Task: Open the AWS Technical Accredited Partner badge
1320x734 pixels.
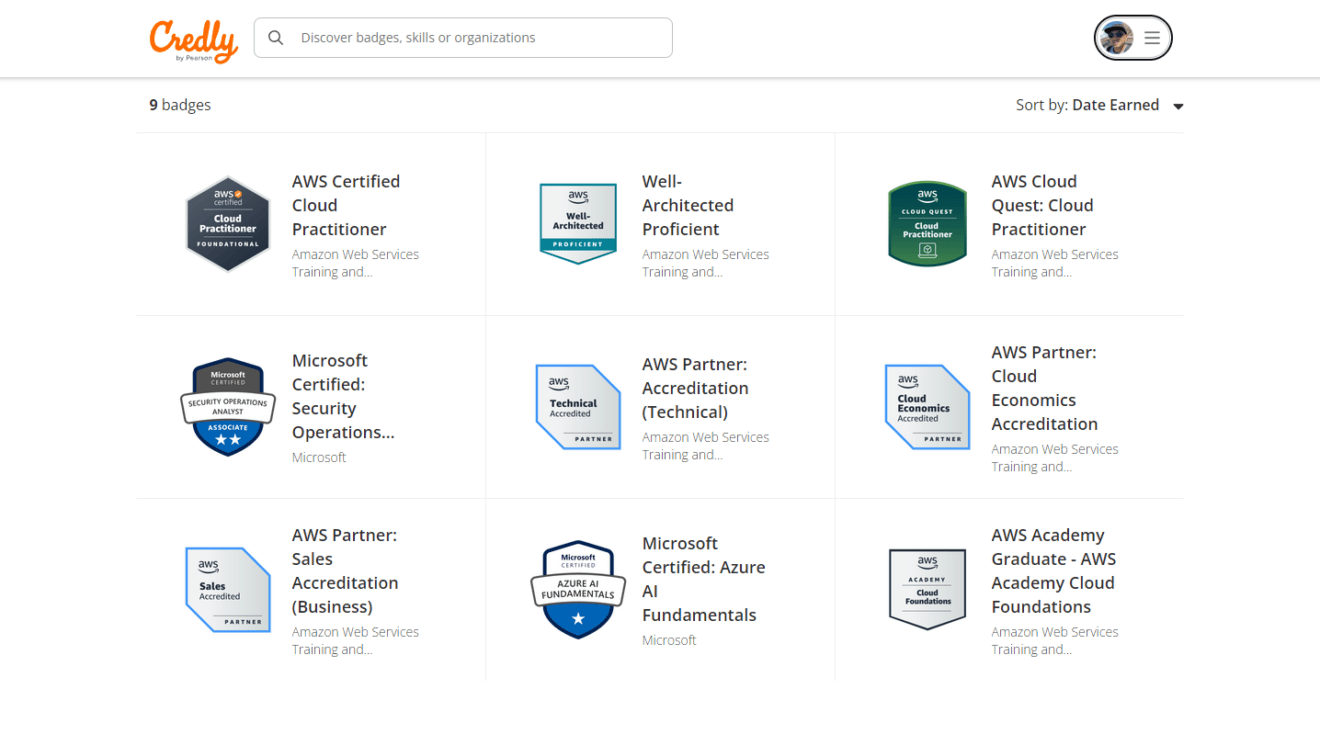Action: (x=577, y=406)
